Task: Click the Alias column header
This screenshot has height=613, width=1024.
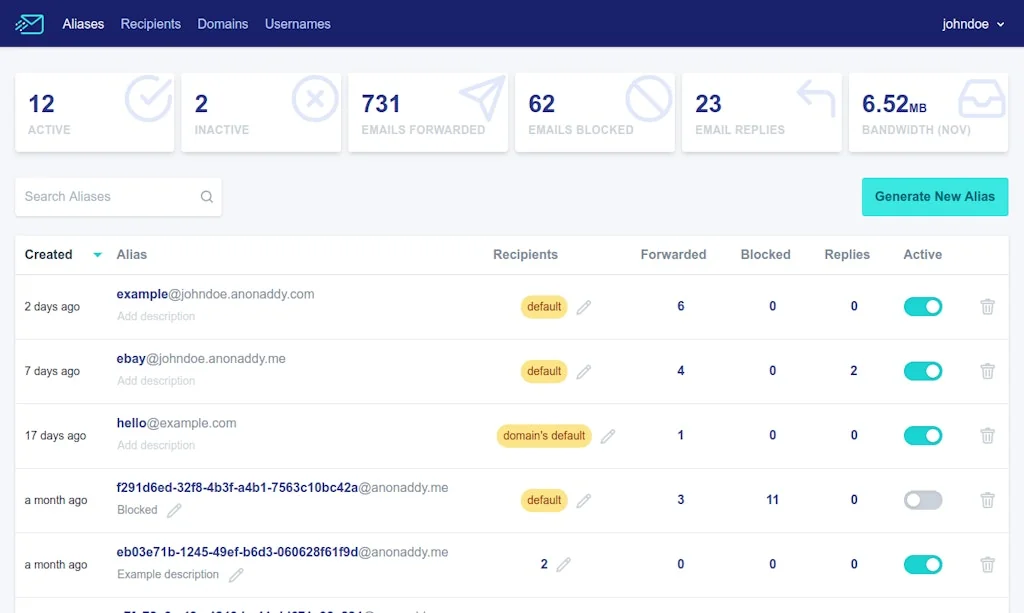Action: pos(132,255)
